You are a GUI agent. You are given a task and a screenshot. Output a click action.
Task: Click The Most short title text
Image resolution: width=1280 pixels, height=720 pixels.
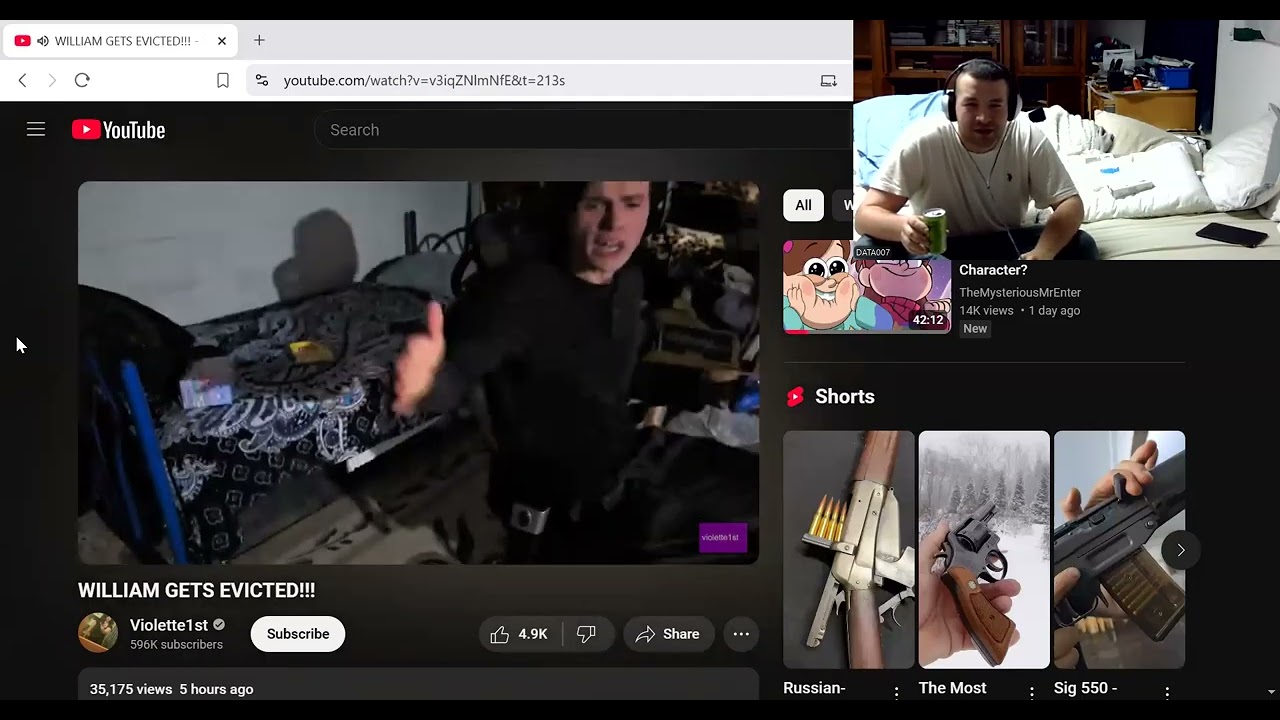[953, 688]
